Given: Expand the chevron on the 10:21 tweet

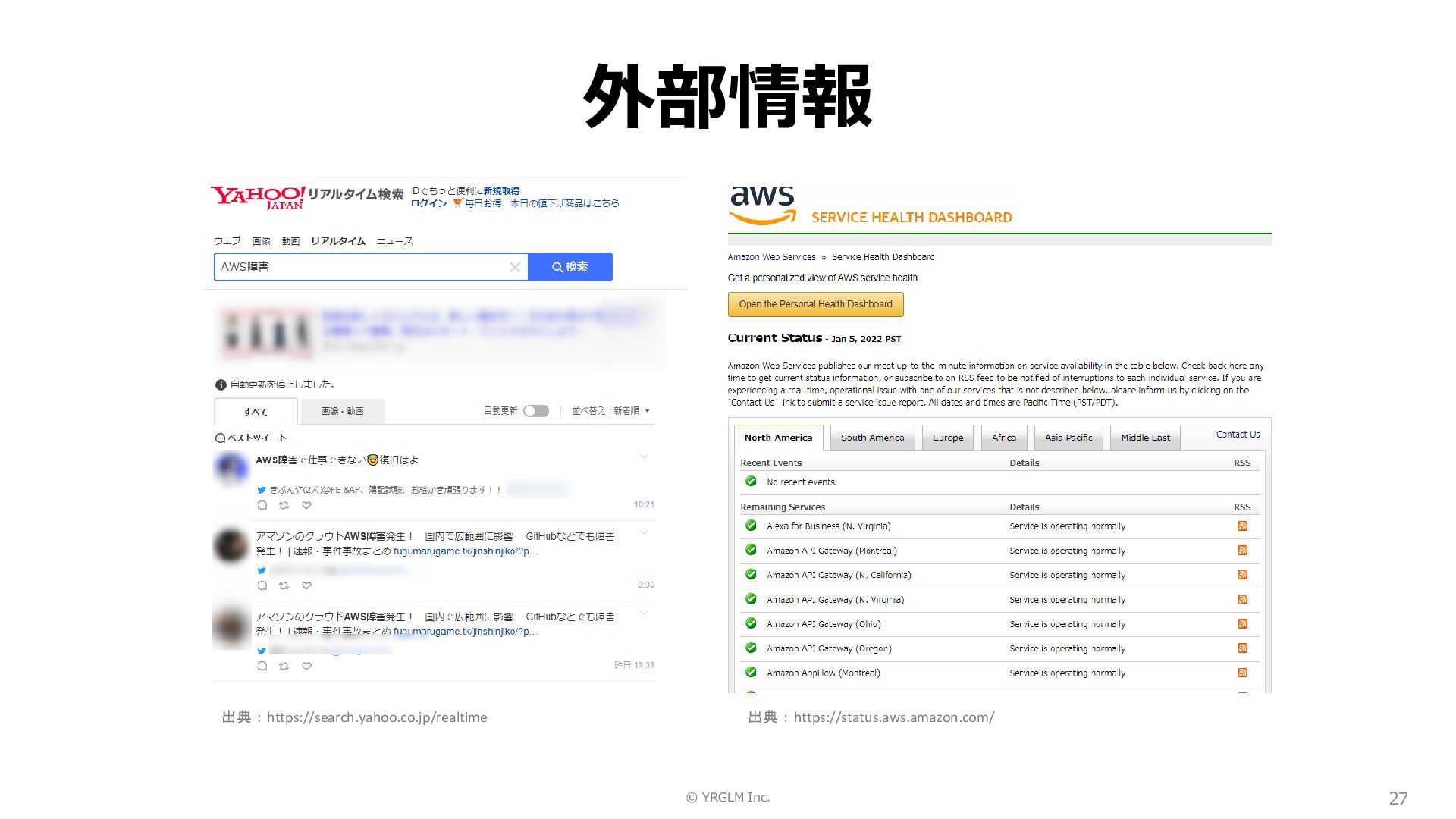Looking at the screenshot, I should tap(644, 457).
